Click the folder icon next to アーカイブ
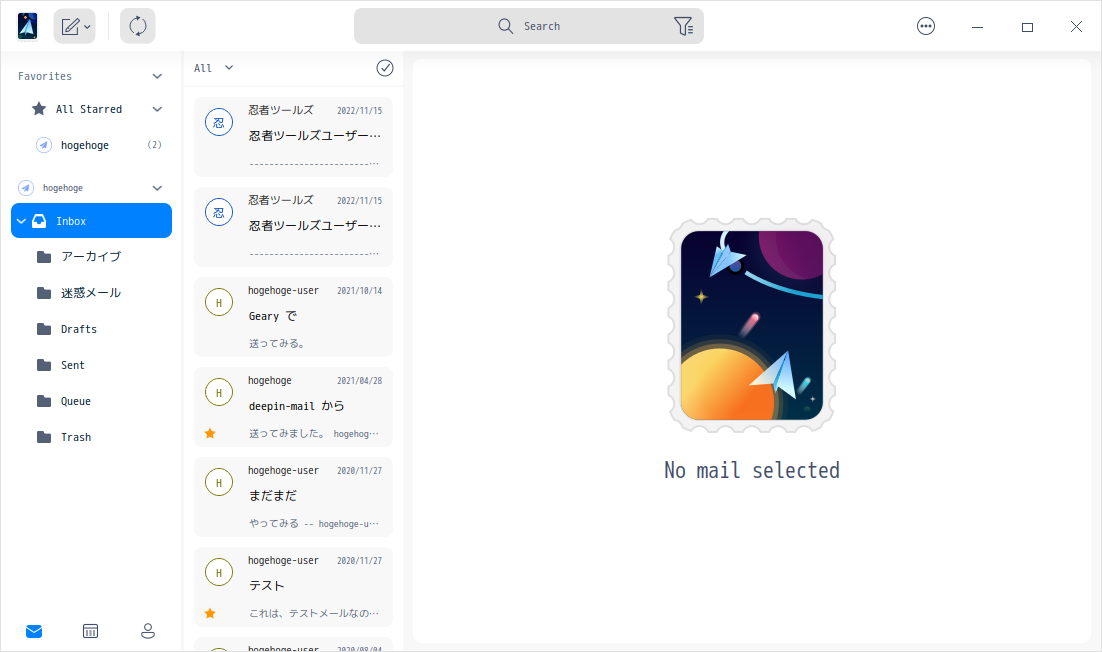This screenshot has width=1102, height=652. click(x=44, y=256)
